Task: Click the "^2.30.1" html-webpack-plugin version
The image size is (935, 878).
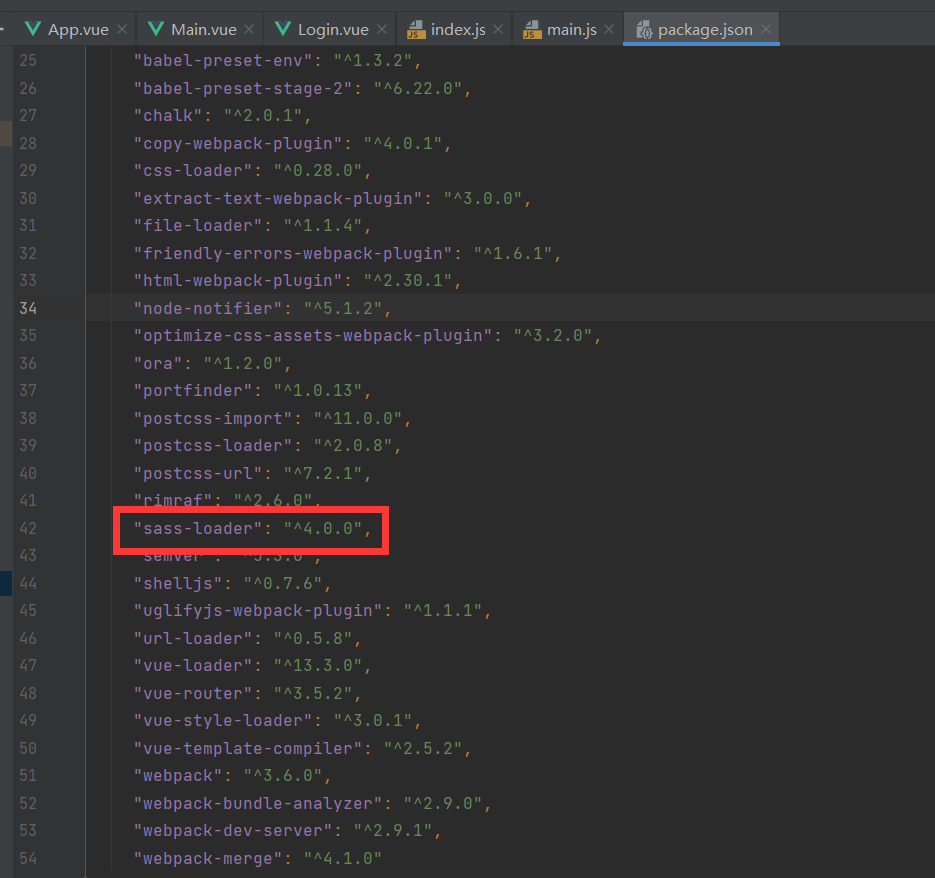Action: pos(408,280)
